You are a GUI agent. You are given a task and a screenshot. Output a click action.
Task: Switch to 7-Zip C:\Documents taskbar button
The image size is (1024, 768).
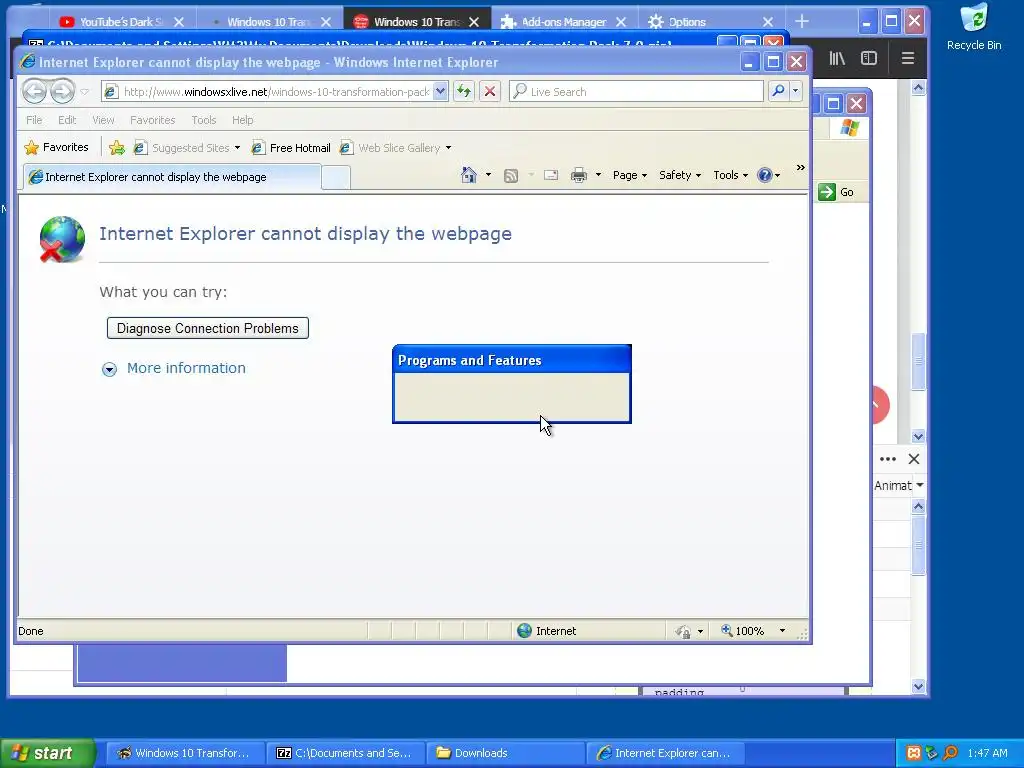(345, 753)
